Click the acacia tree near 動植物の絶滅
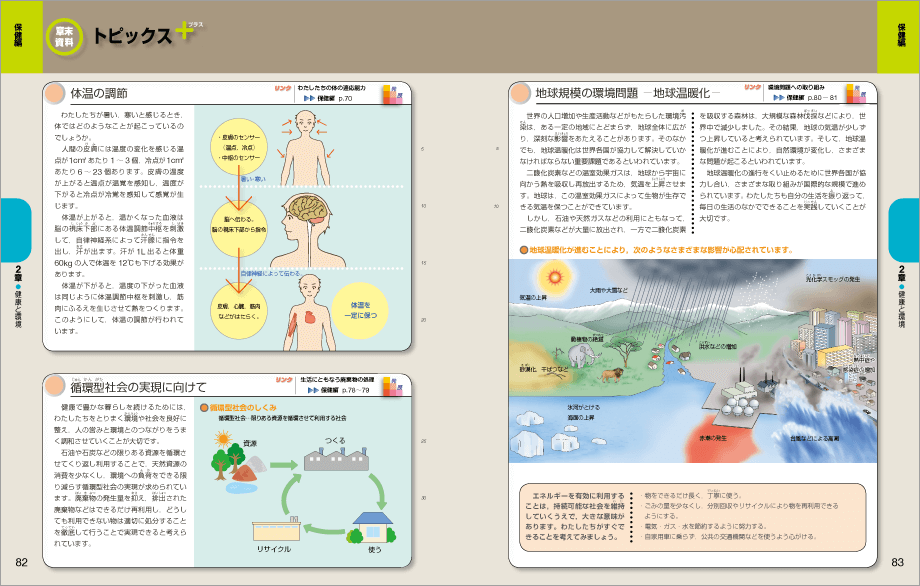Screen dimensions: 920x586 click(x=625, y=350)
